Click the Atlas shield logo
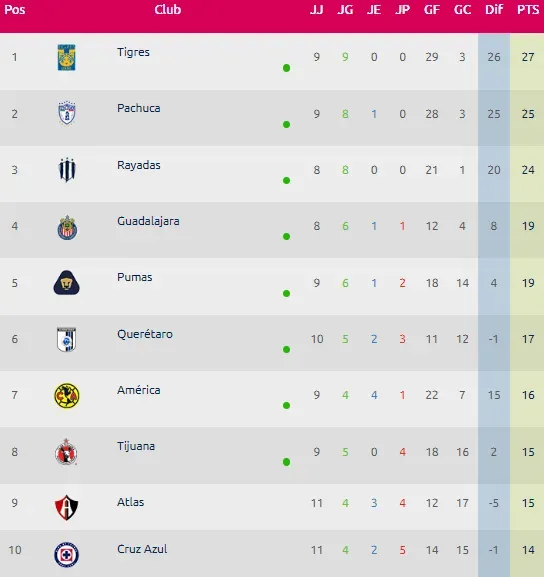Image resolution: width=544 pixels, height=577 pixels. tap(66, 507)
